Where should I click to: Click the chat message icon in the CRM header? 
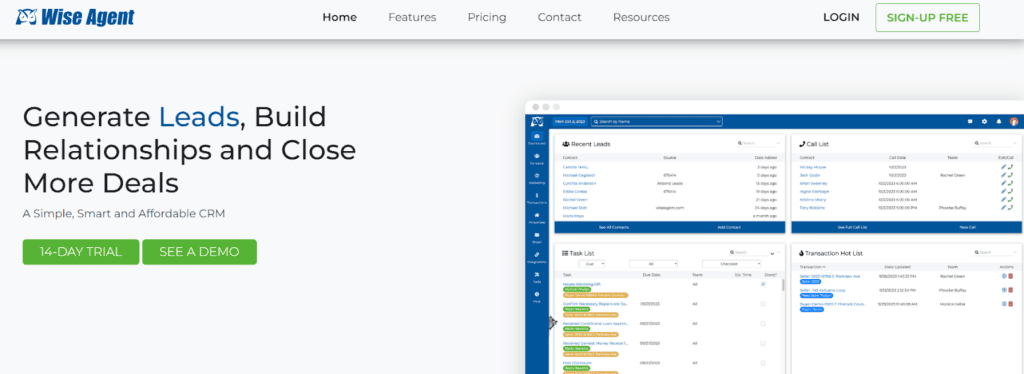(x=970, y=121)
